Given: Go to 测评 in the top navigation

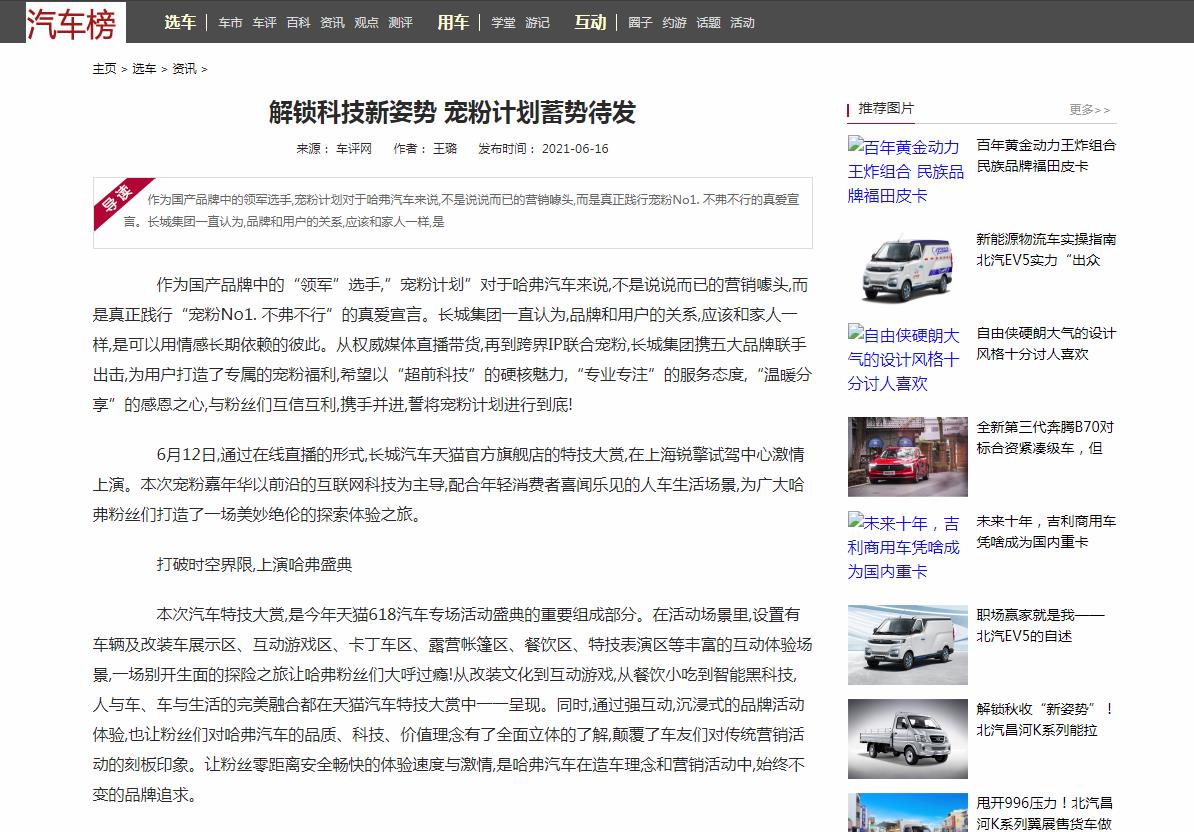Looking at the screenshot, I should [x=401, y=23].
